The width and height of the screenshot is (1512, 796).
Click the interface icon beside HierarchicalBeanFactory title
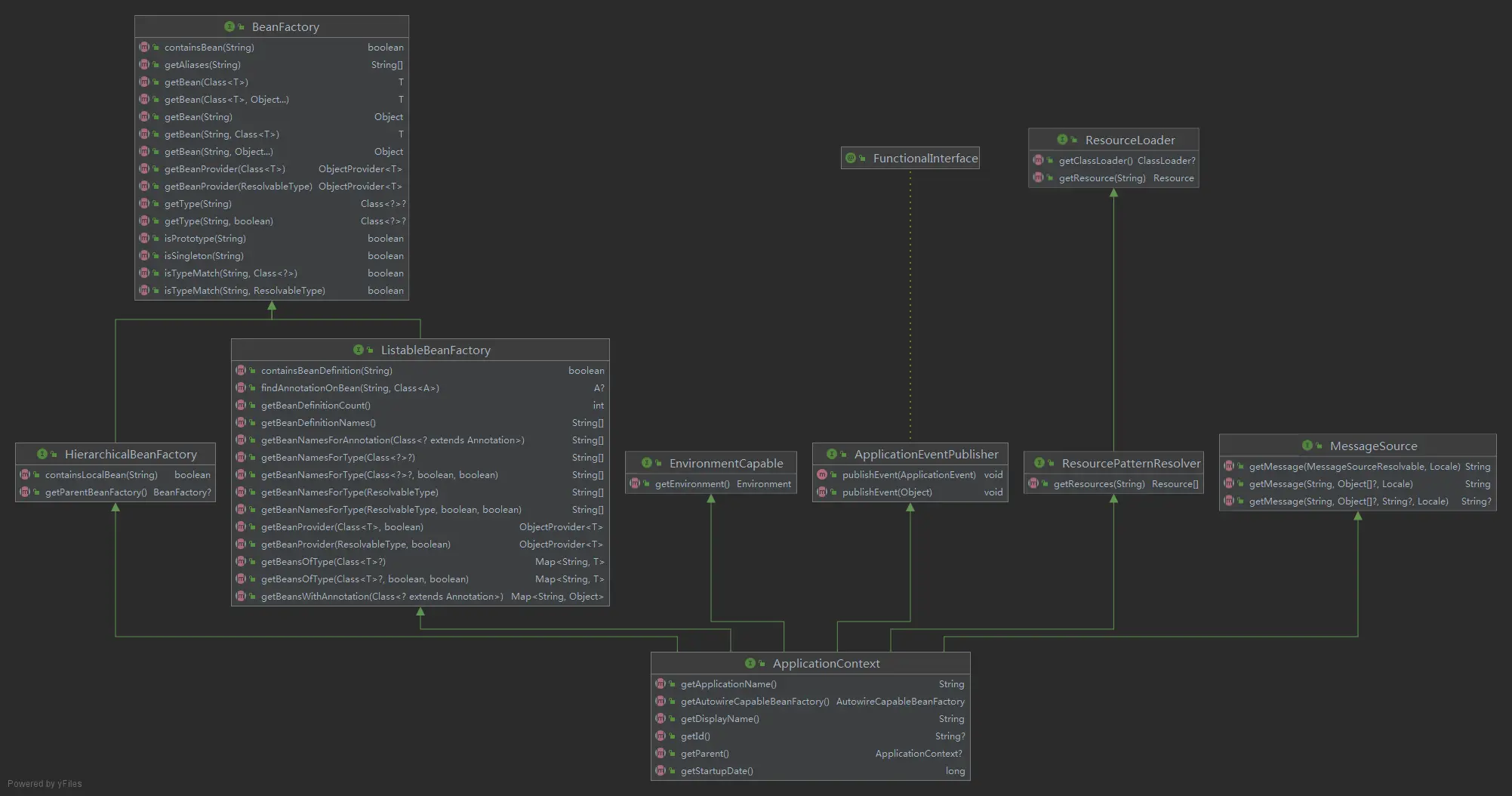42,454
